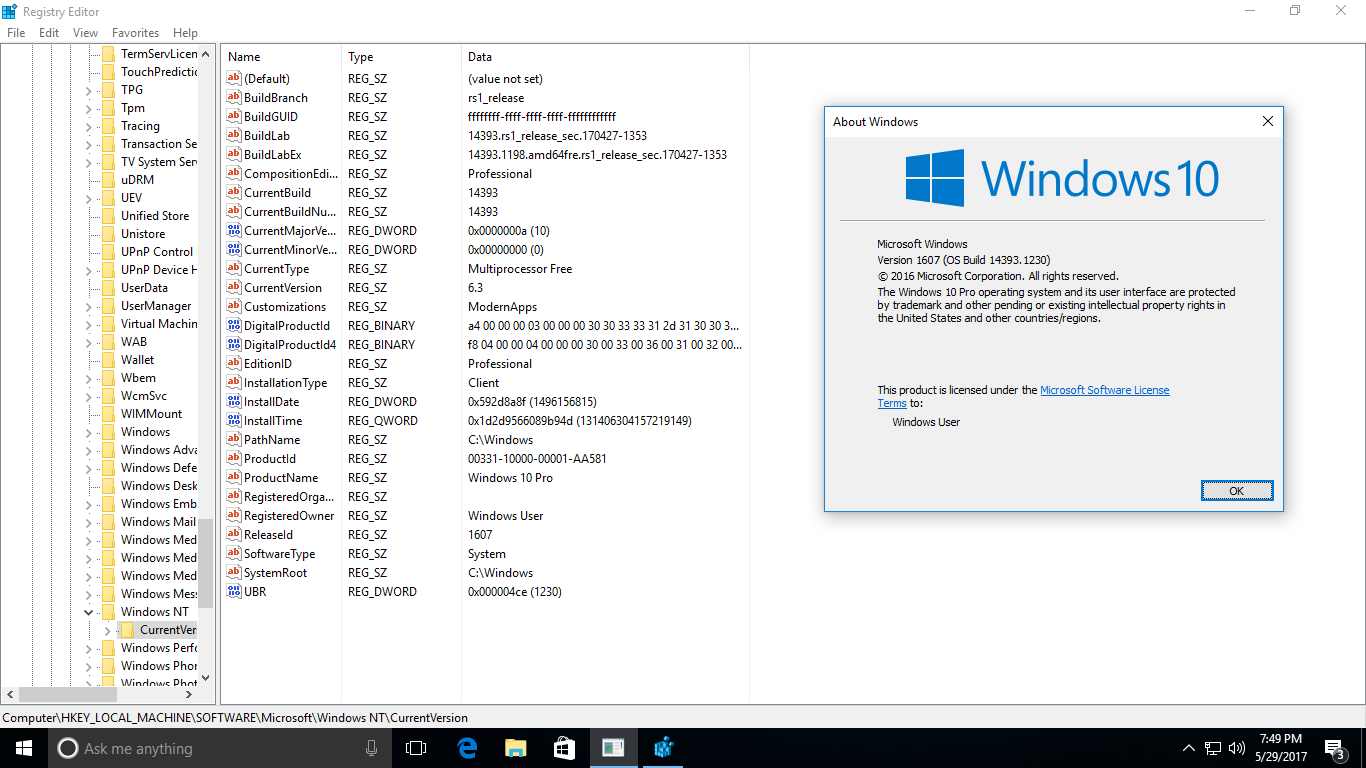Click the ProductId data 00331-10000-00001-AA581
Viewport: 1366px width, 768px height.
tap(537, 459)
